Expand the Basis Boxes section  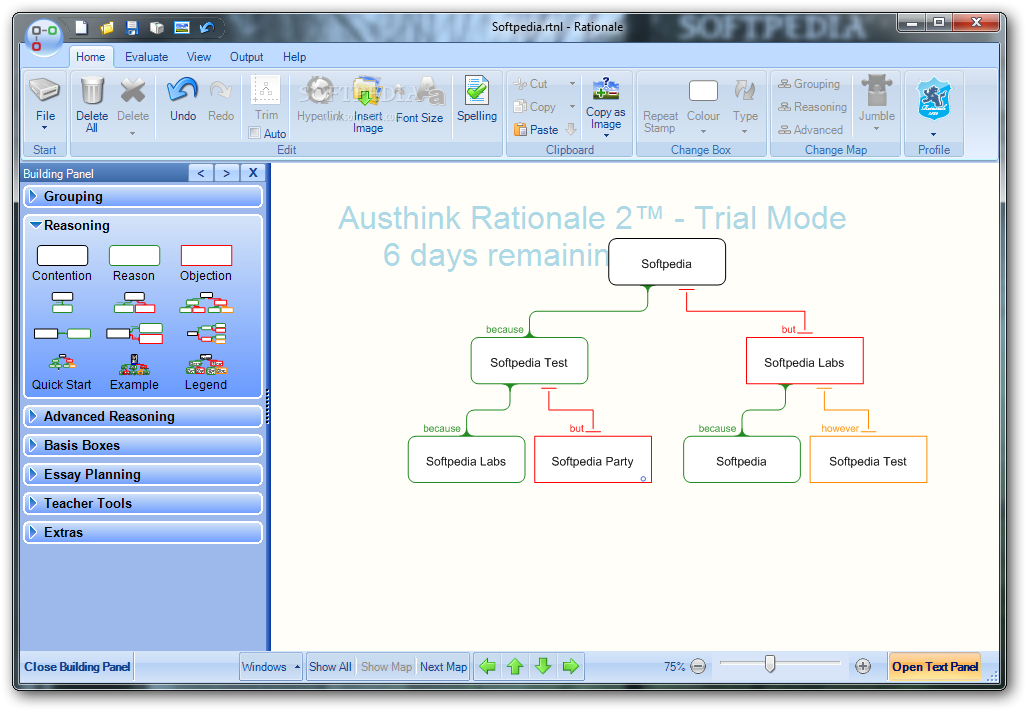[143, 445]
